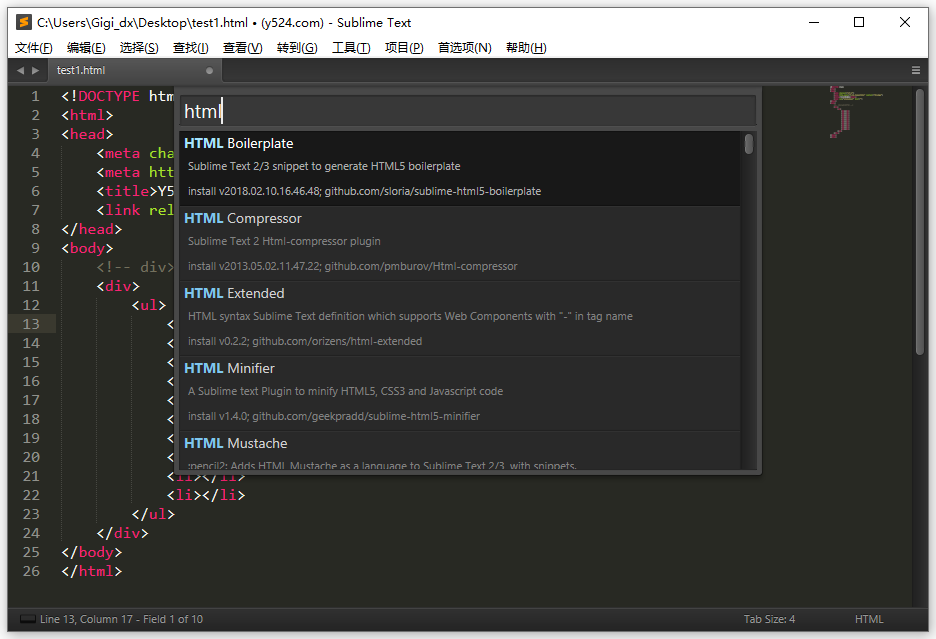Image resolution: width=936 pixels, height=639 pixels.
Task: Open the 编辑(E) menu
Action: coord(86,48)
